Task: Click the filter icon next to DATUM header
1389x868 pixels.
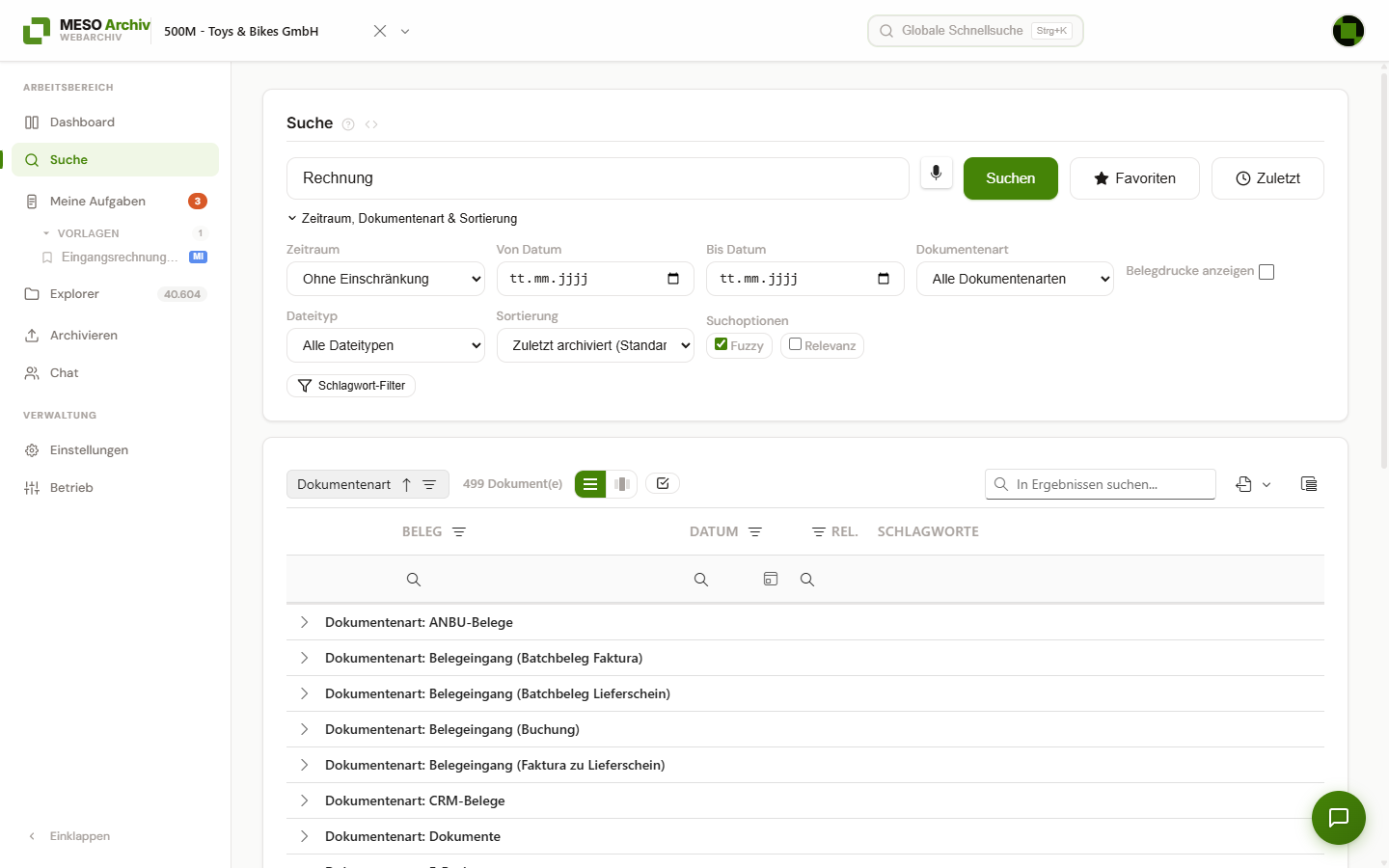Action: pos(755,532)
